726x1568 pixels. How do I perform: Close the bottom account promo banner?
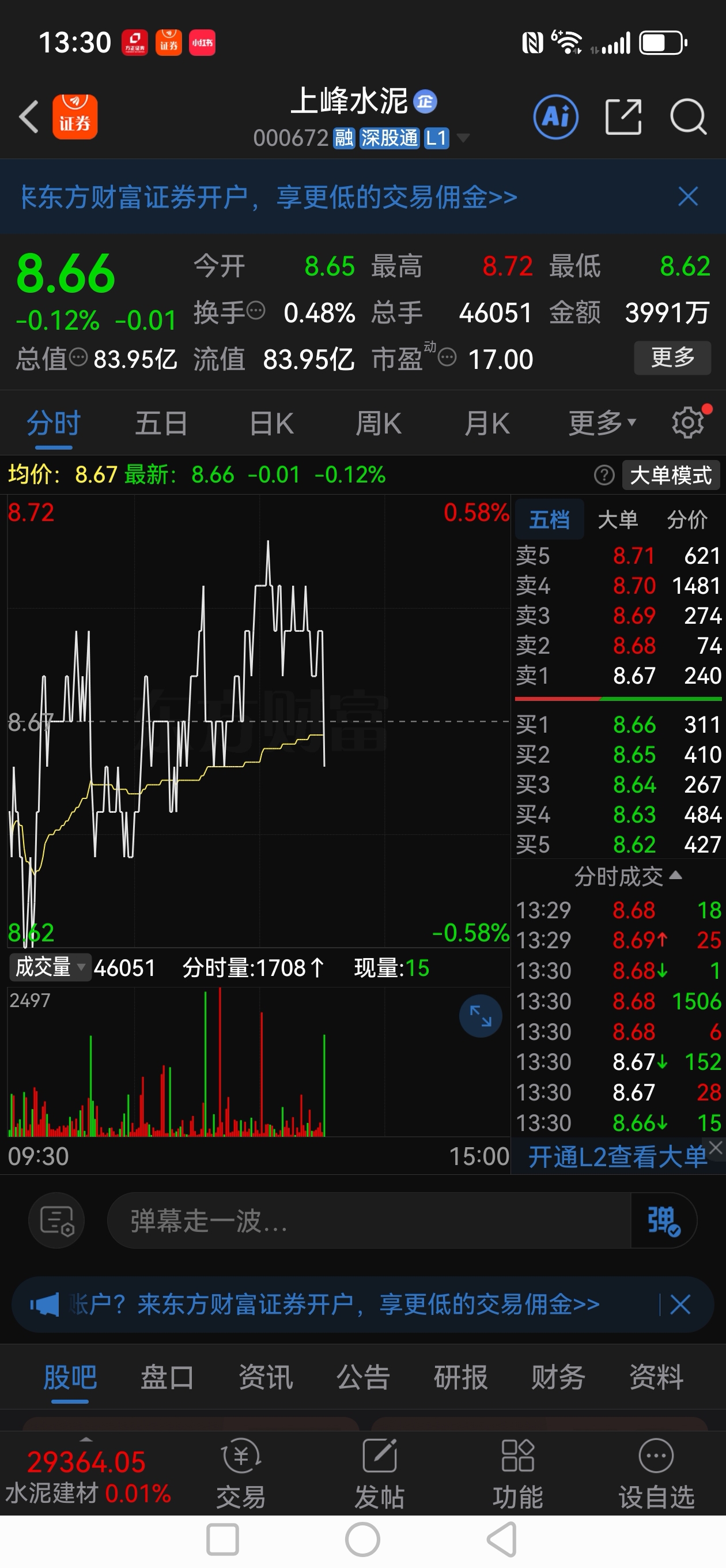click(680, 1305)
